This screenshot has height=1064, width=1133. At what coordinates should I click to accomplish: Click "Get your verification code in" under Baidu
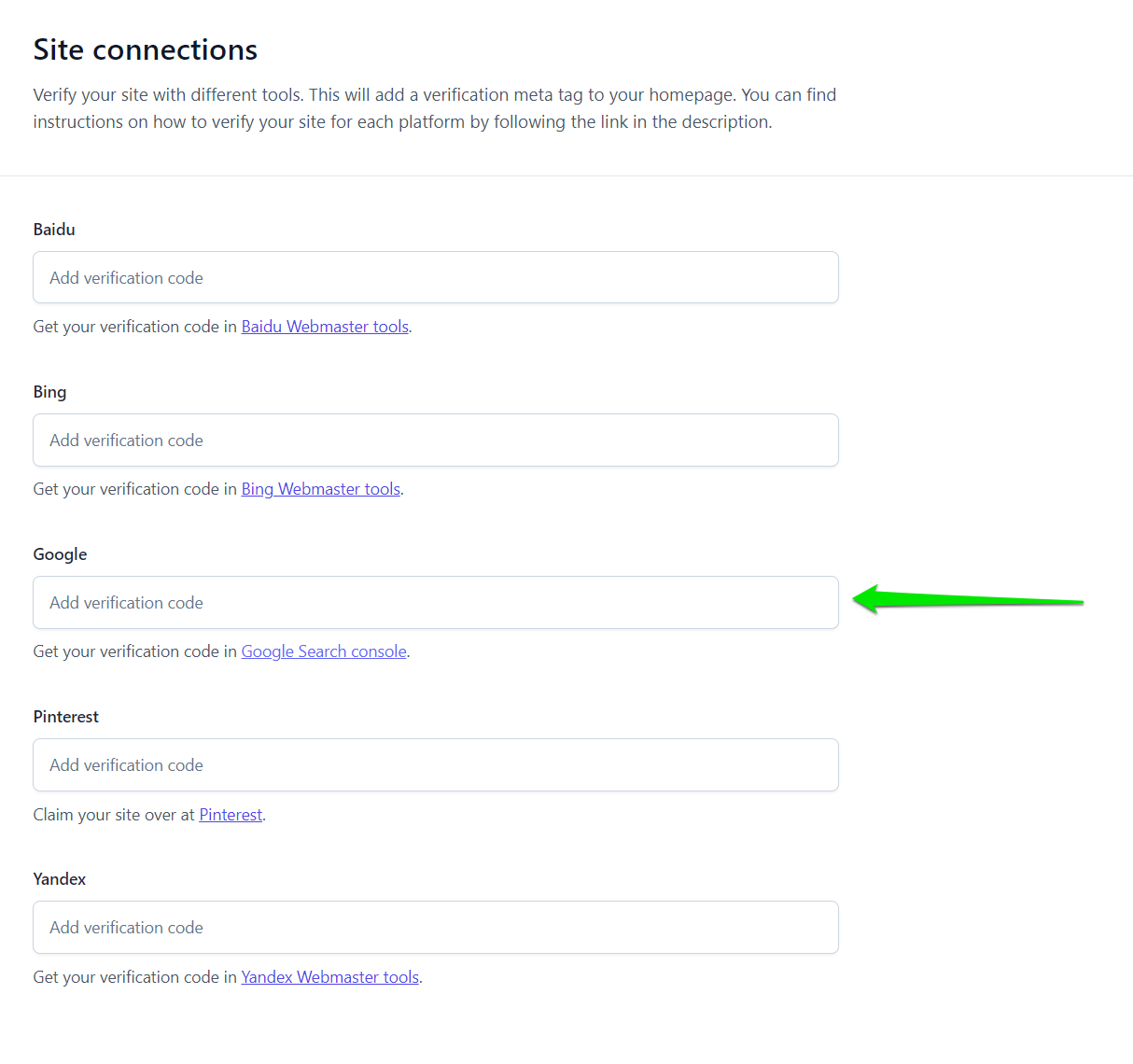tap(134, 327)
